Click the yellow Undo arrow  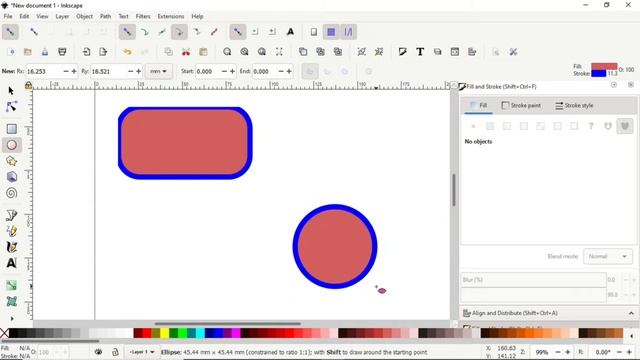127,52
